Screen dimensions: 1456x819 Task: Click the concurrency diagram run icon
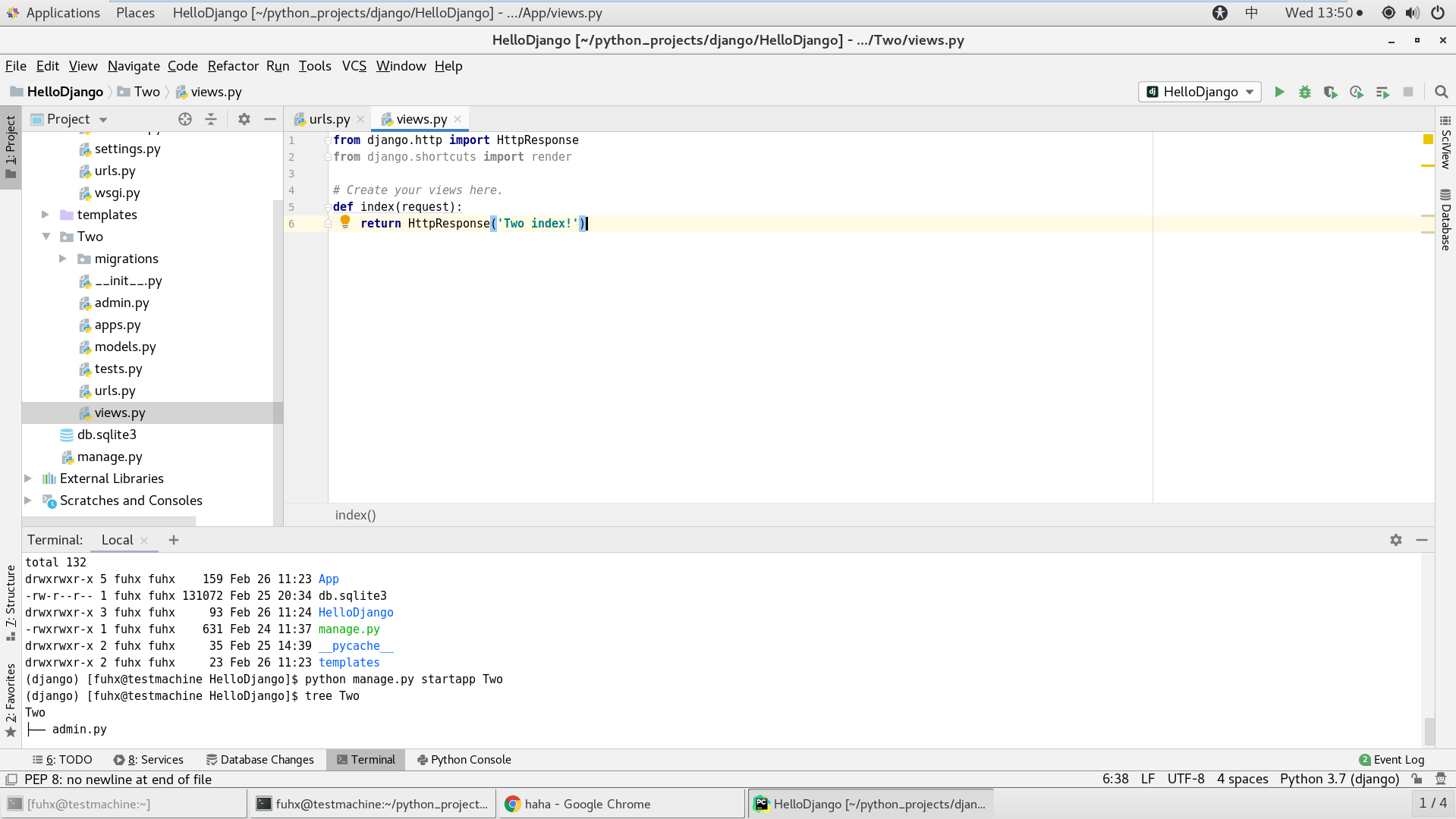tap(1382, 92)
